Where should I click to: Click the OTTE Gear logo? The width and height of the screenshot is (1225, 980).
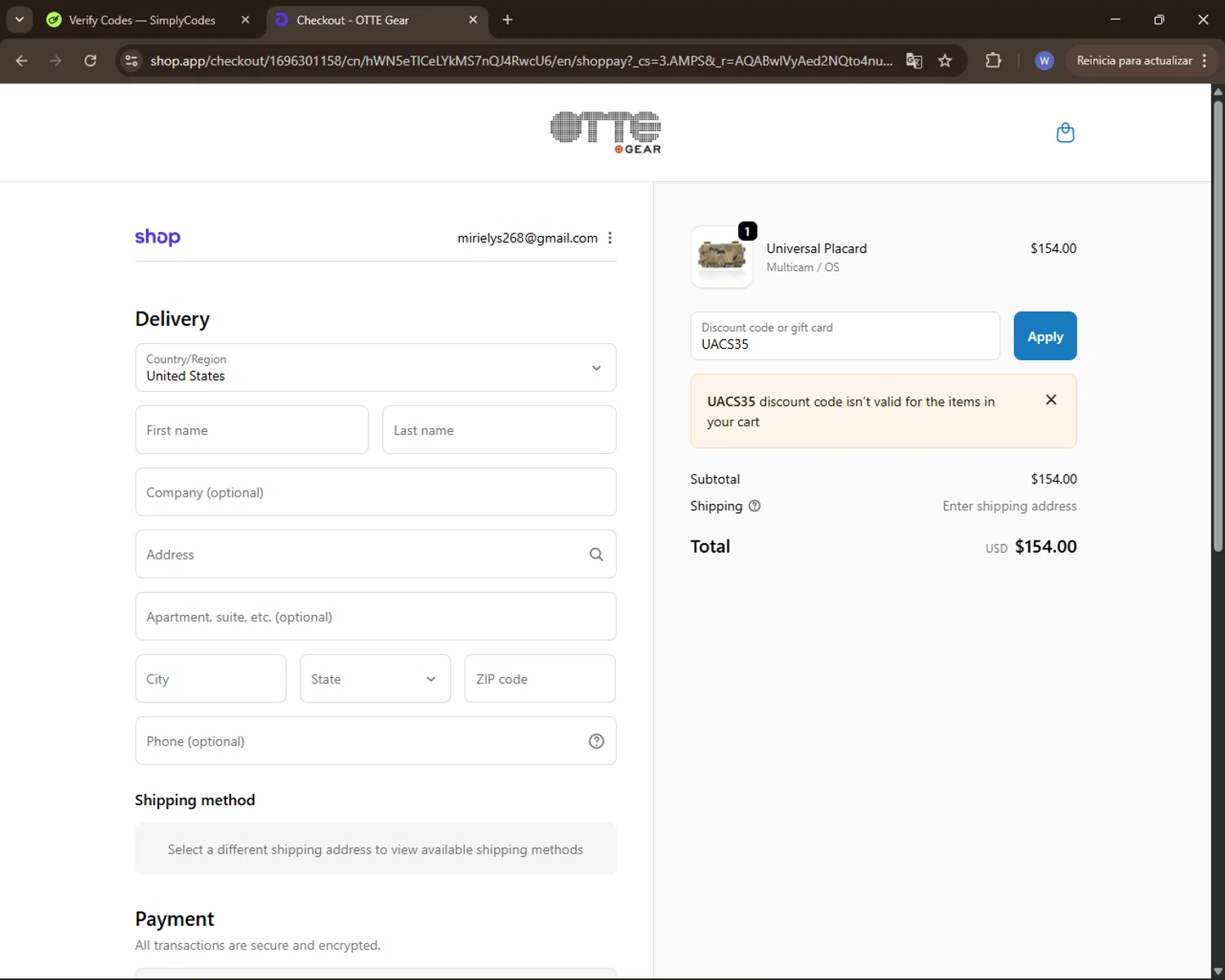606,132
